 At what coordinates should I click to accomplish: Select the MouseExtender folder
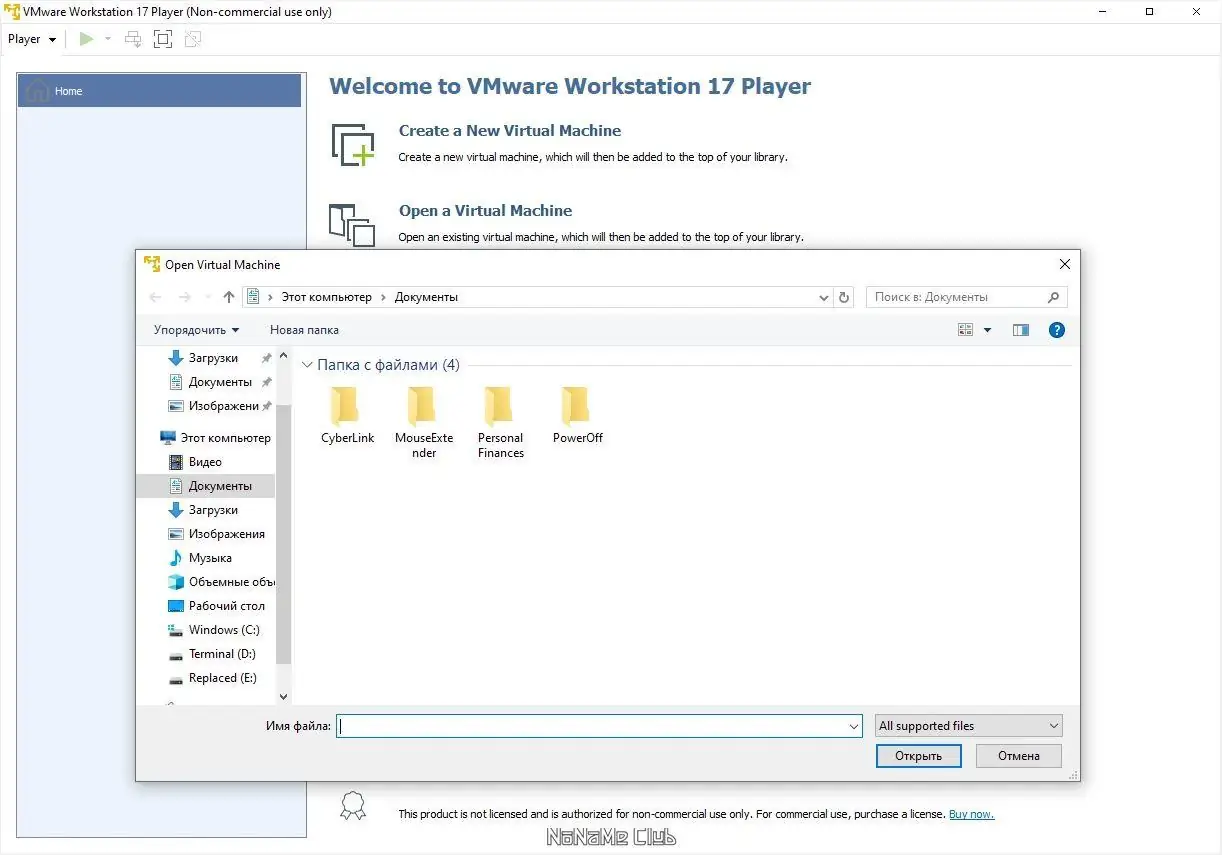(423, 421)
